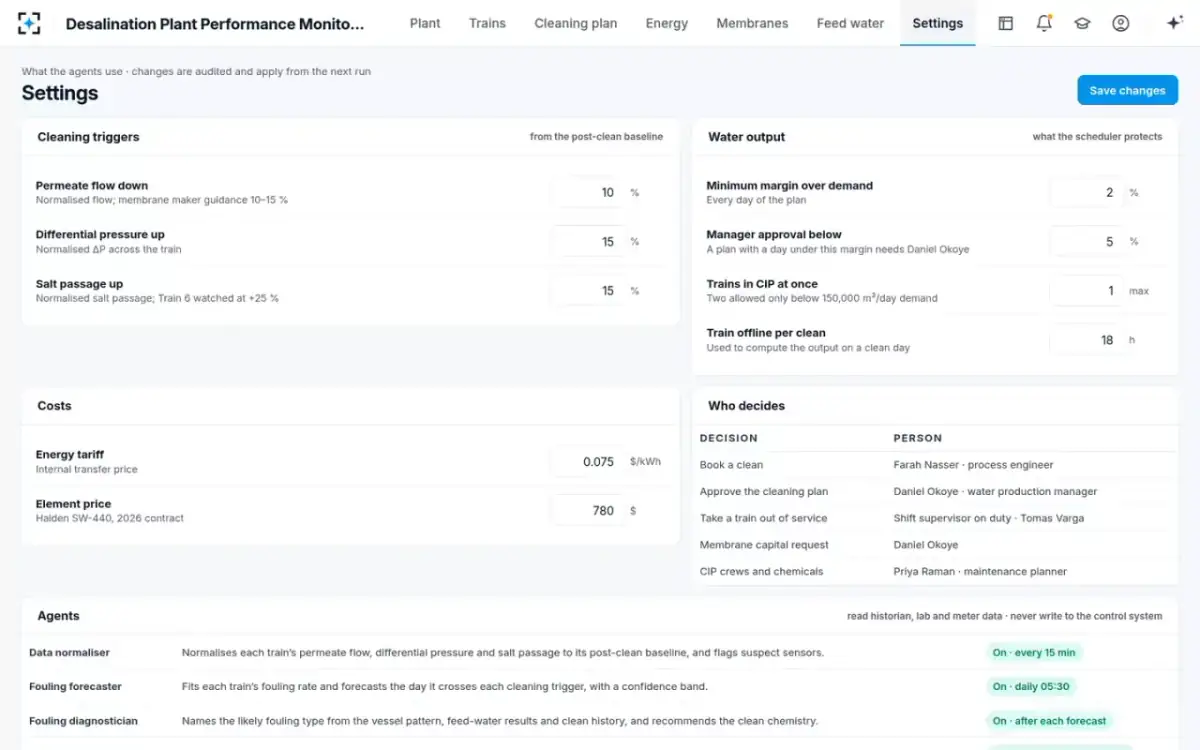1200x750 pixels.
Task: Click 'CIP crews and chemicals' cell
Action: [x=761, y=572]
